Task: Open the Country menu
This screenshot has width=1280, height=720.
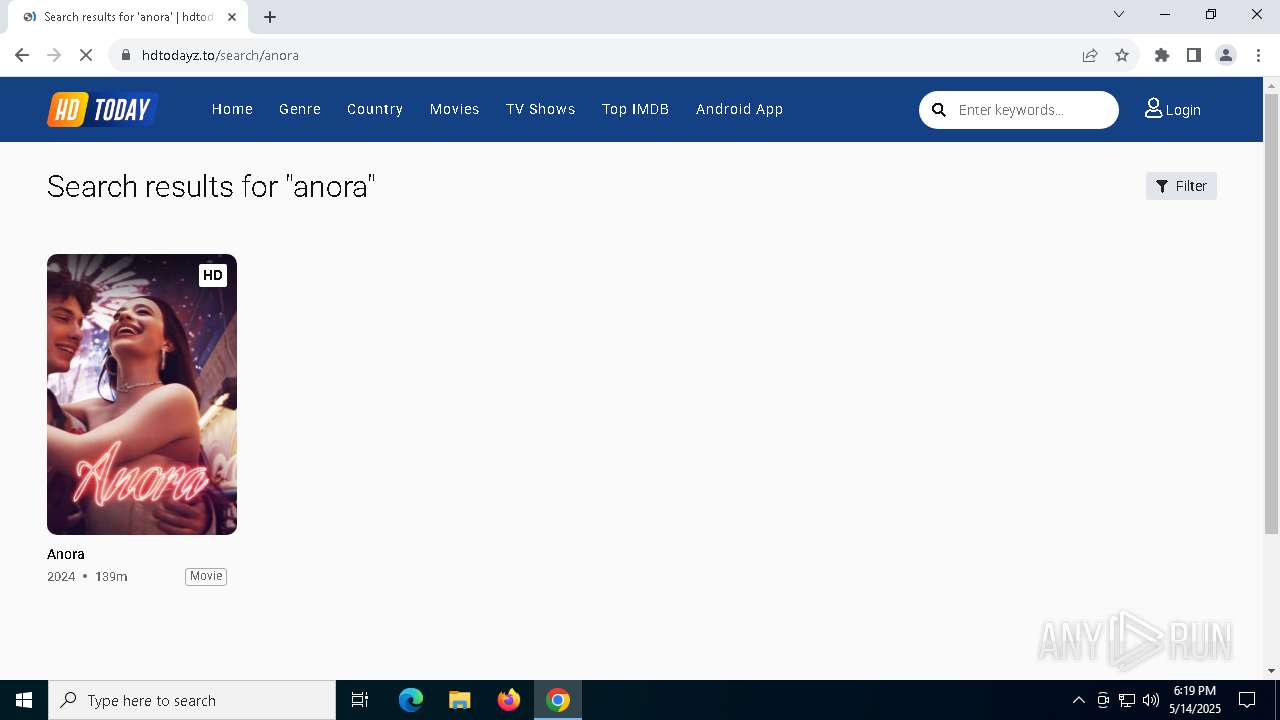Action: click(375, 109)
